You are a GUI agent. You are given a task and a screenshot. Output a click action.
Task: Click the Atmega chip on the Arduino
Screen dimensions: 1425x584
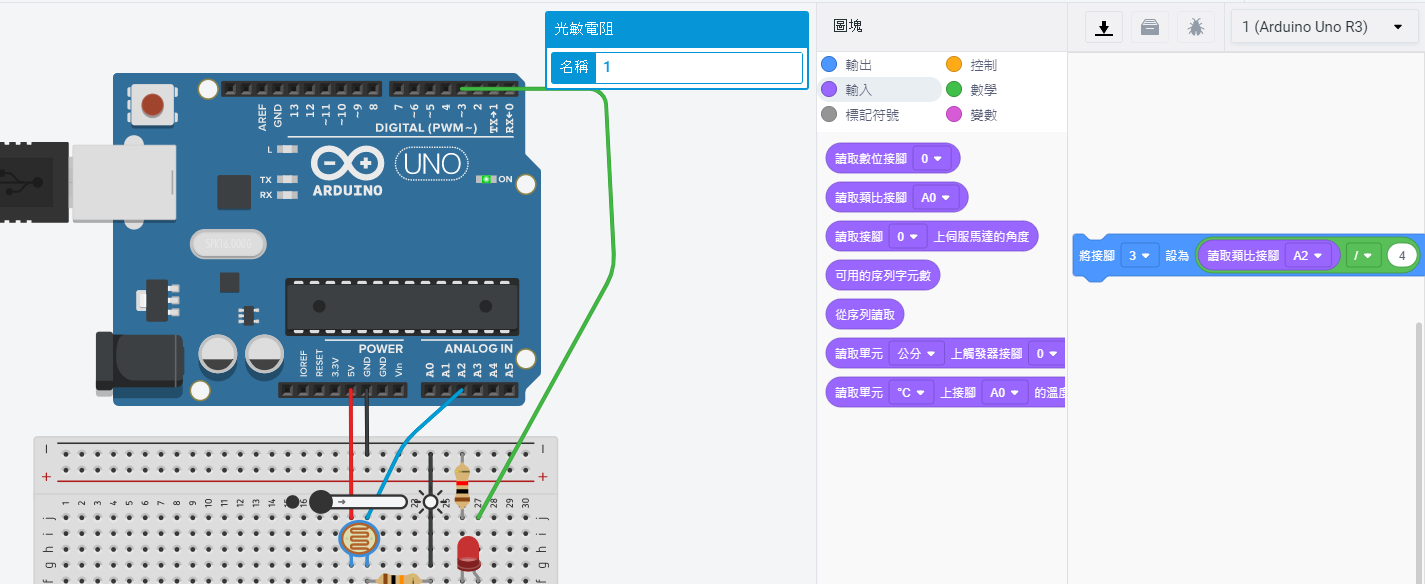pos(402,306)
